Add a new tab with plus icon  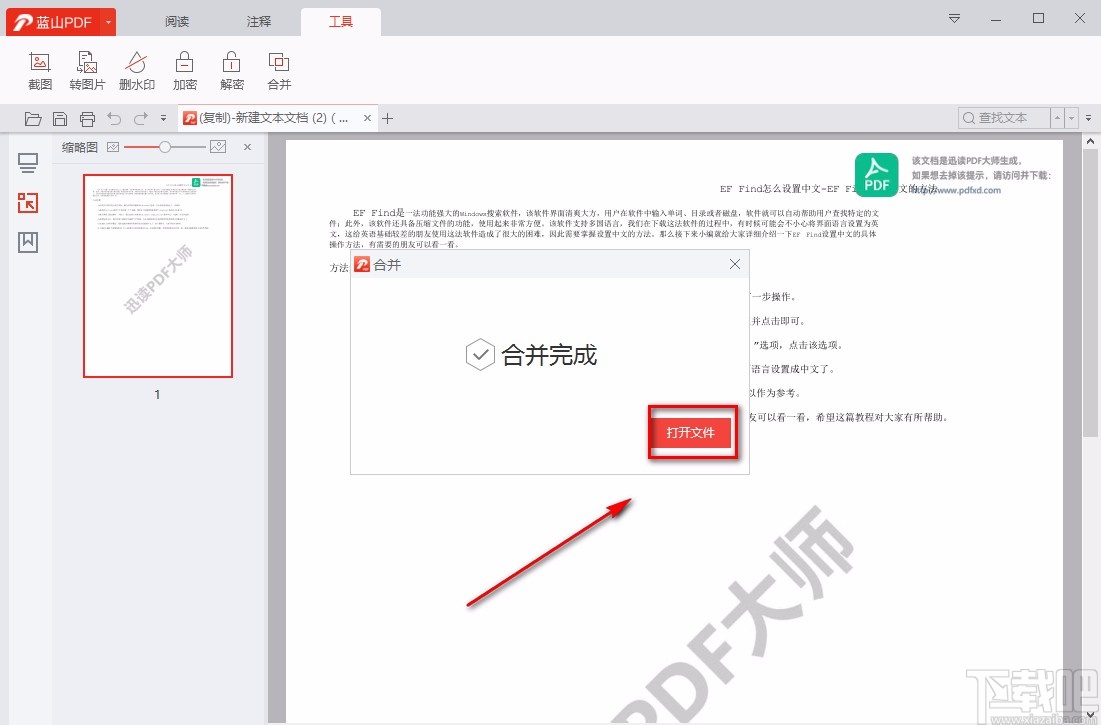tap(388, 119)
